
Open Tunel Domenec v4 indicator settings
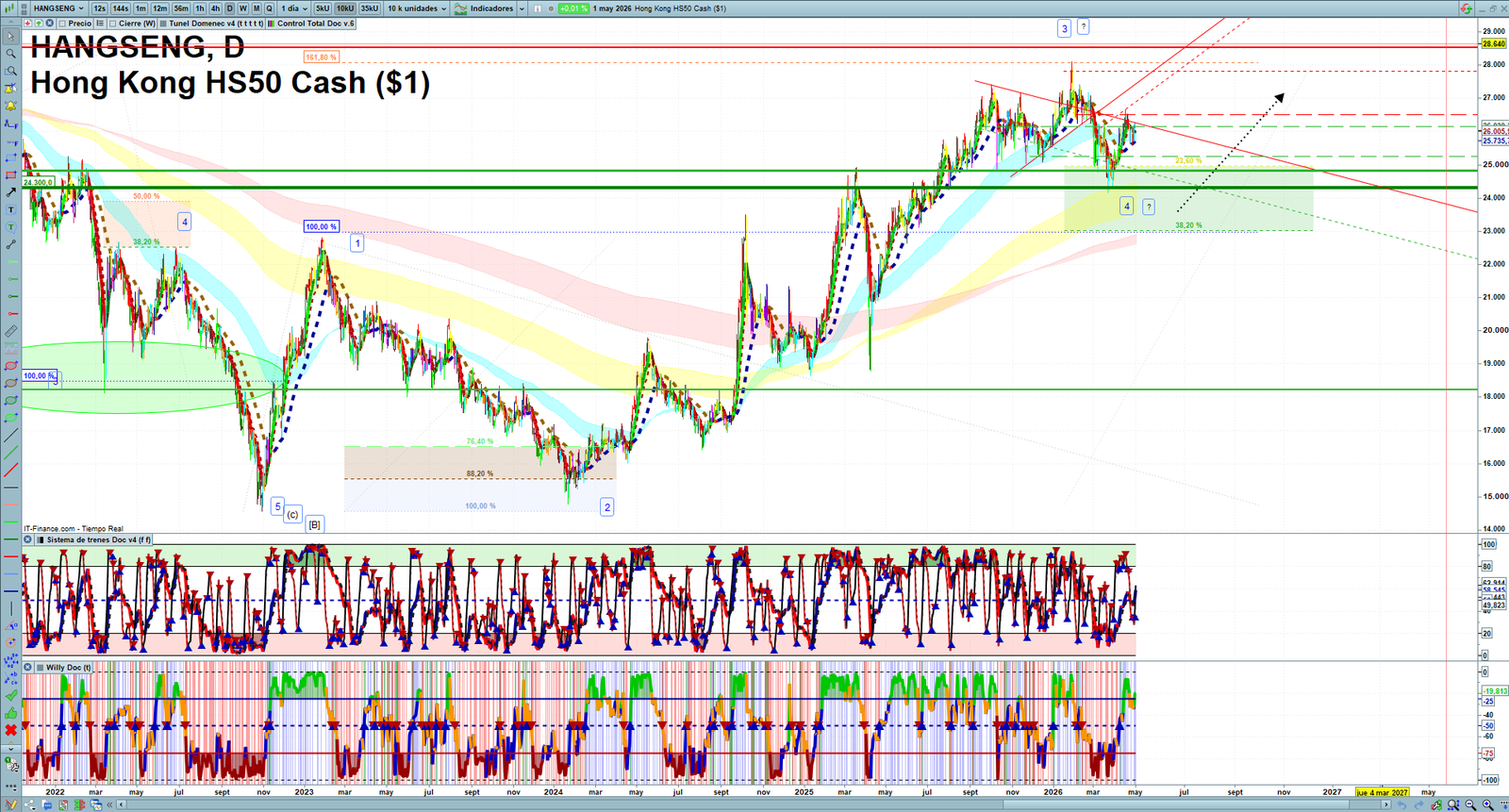(211, 24)
